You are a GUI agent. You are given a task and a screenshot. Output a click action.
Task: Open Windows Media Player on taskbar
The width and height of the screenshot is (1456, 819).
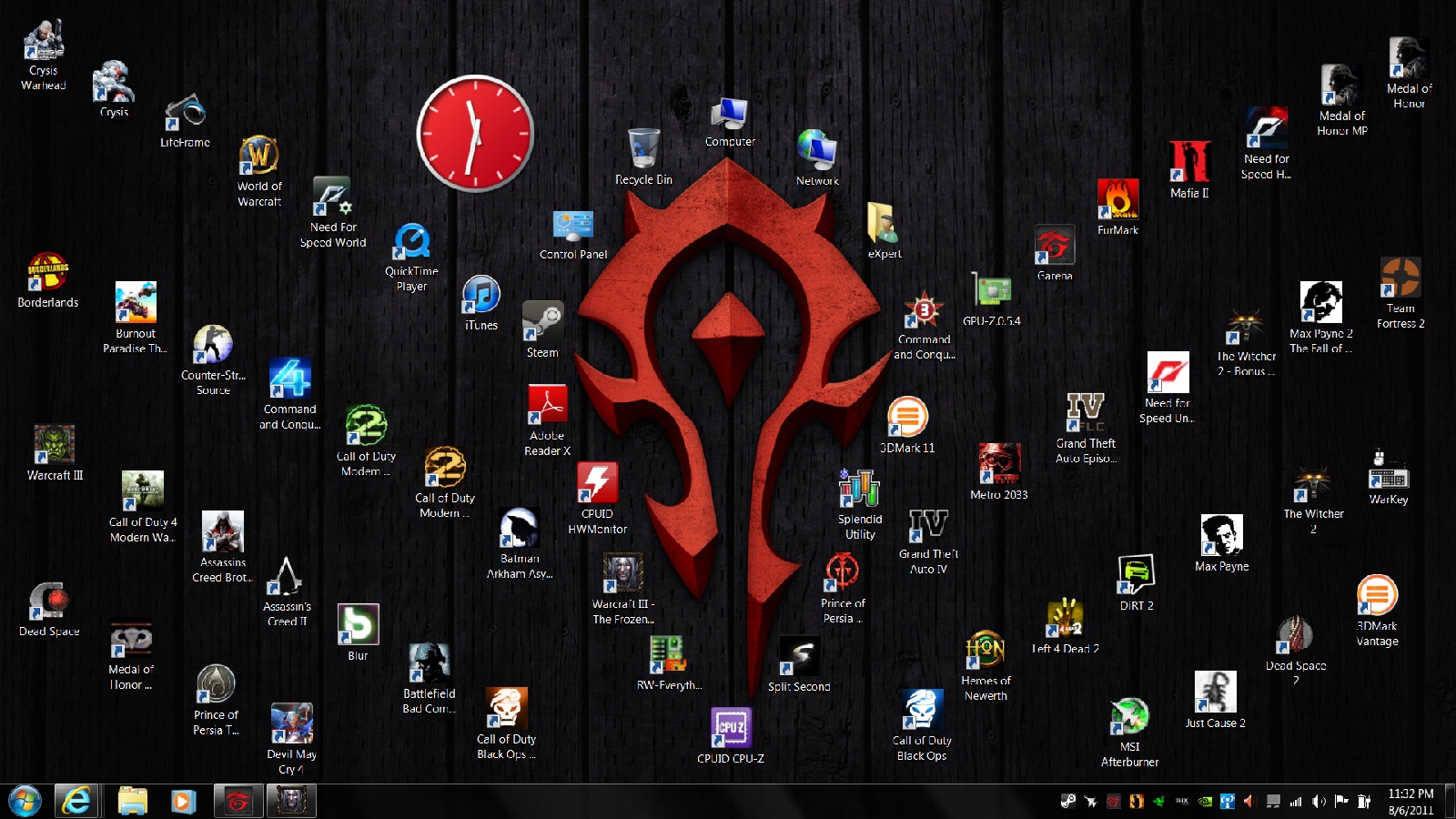point(183,801)
